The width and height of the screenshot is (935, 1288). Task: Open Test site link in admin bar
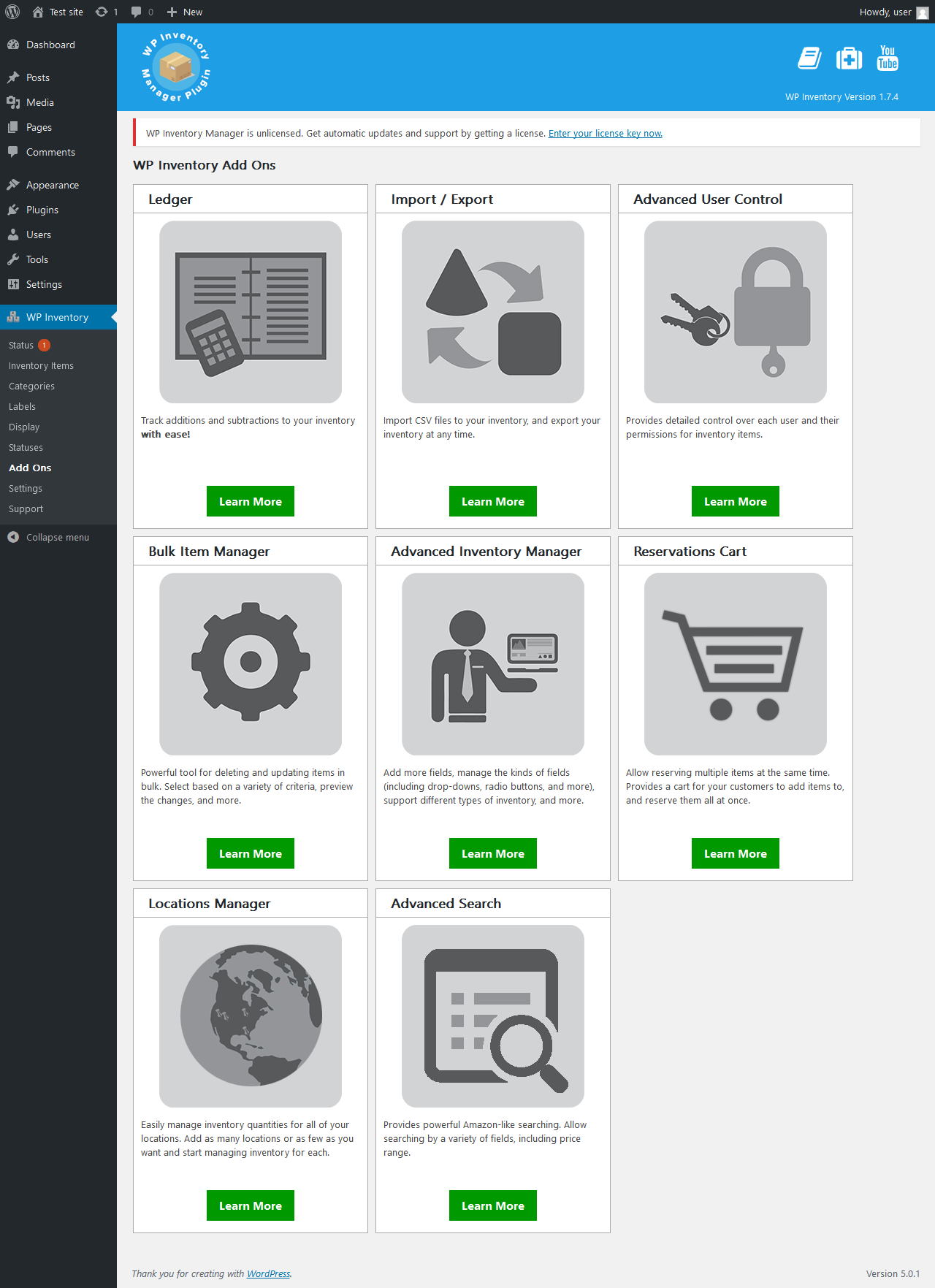tap(58, 12)
